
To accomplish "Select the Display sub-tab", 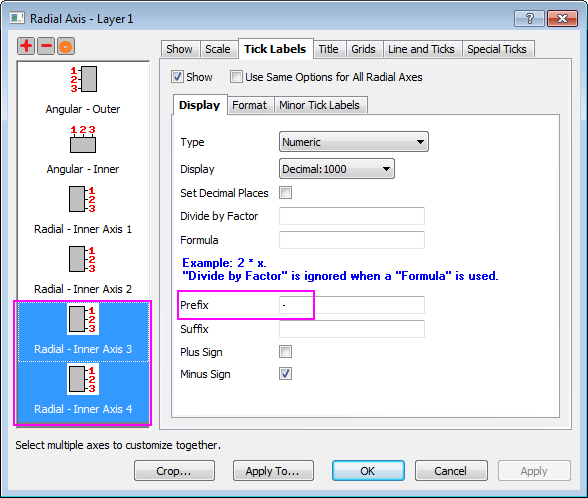I will point(200,105).
